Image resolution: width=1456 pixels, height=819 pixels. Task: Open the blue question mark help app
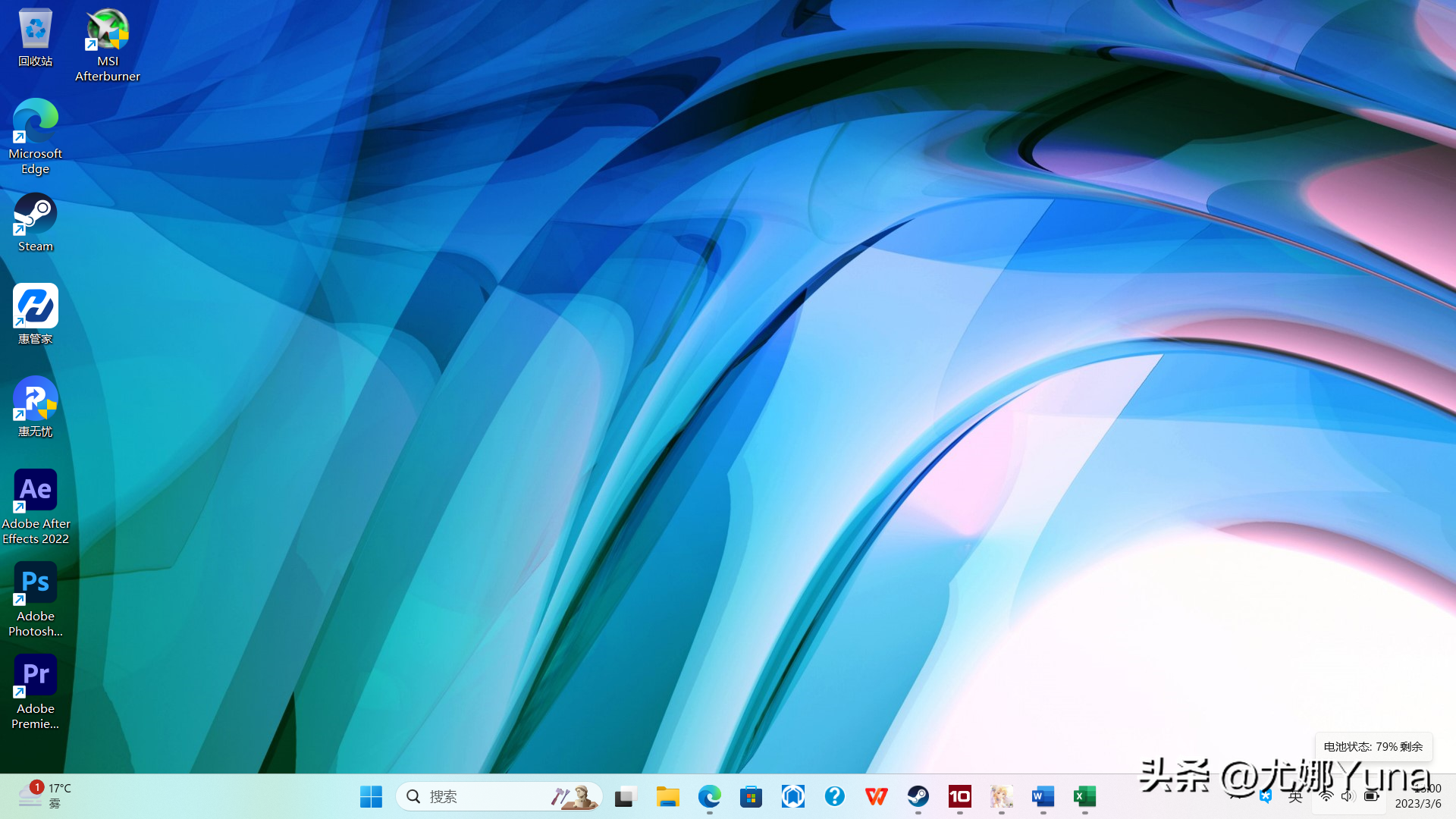[x=834, y=796]
